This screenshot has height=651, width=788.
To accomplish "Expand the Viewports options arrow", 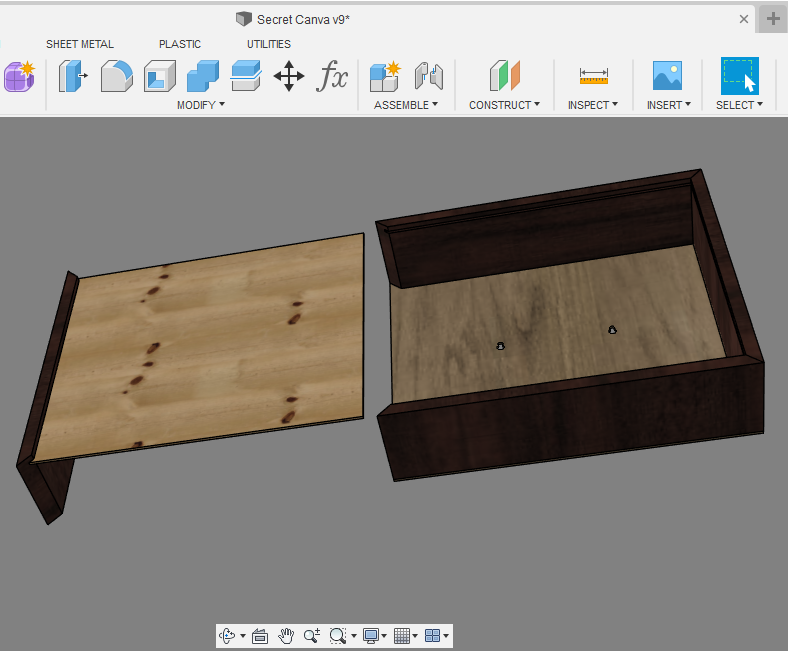I will (x=446, y=636).
